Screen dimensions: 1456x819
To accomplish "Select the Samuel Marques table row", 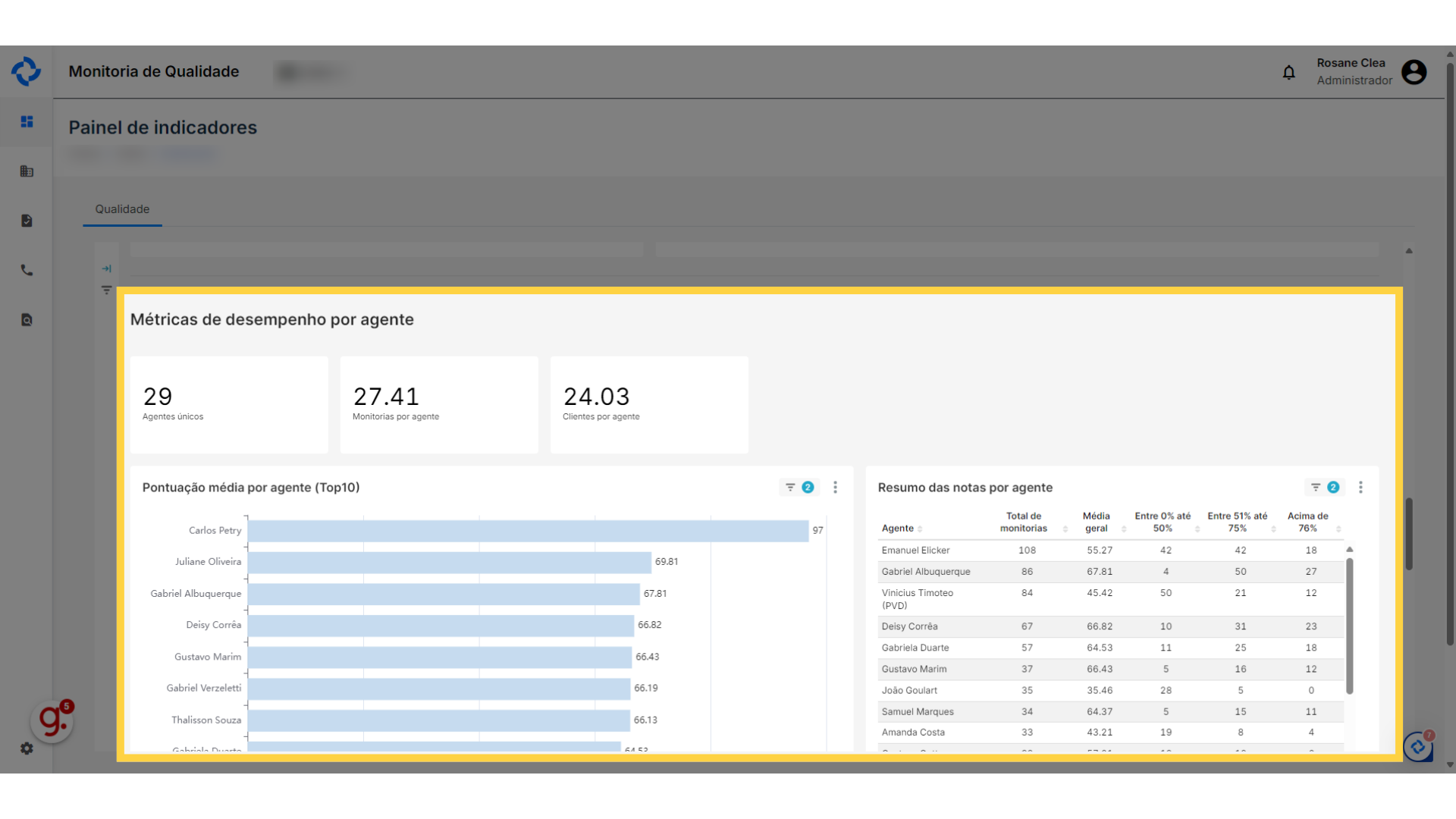I will click(x=1111, y=711).
